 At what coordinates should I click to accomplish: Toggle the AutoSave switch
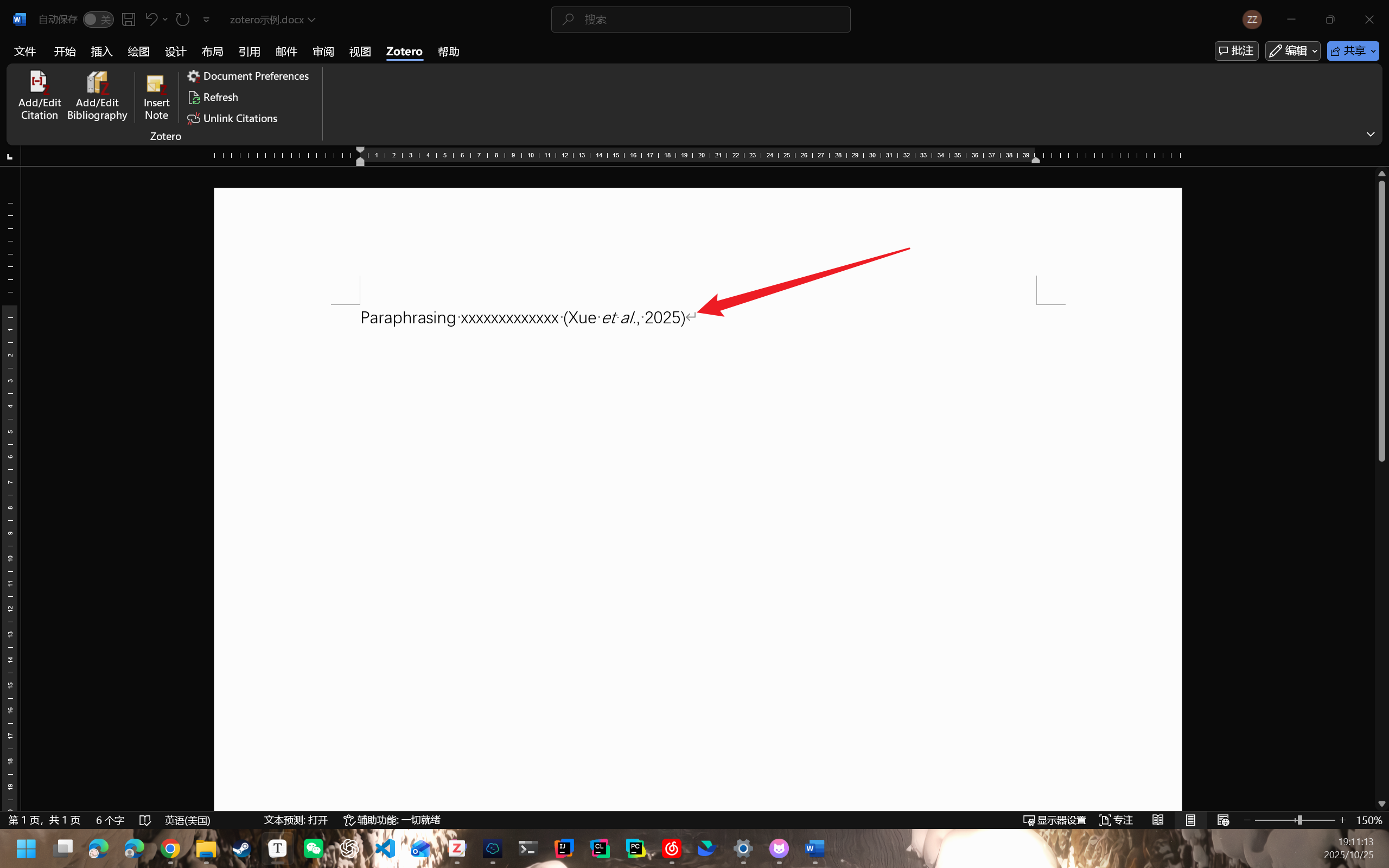[98, 20]
